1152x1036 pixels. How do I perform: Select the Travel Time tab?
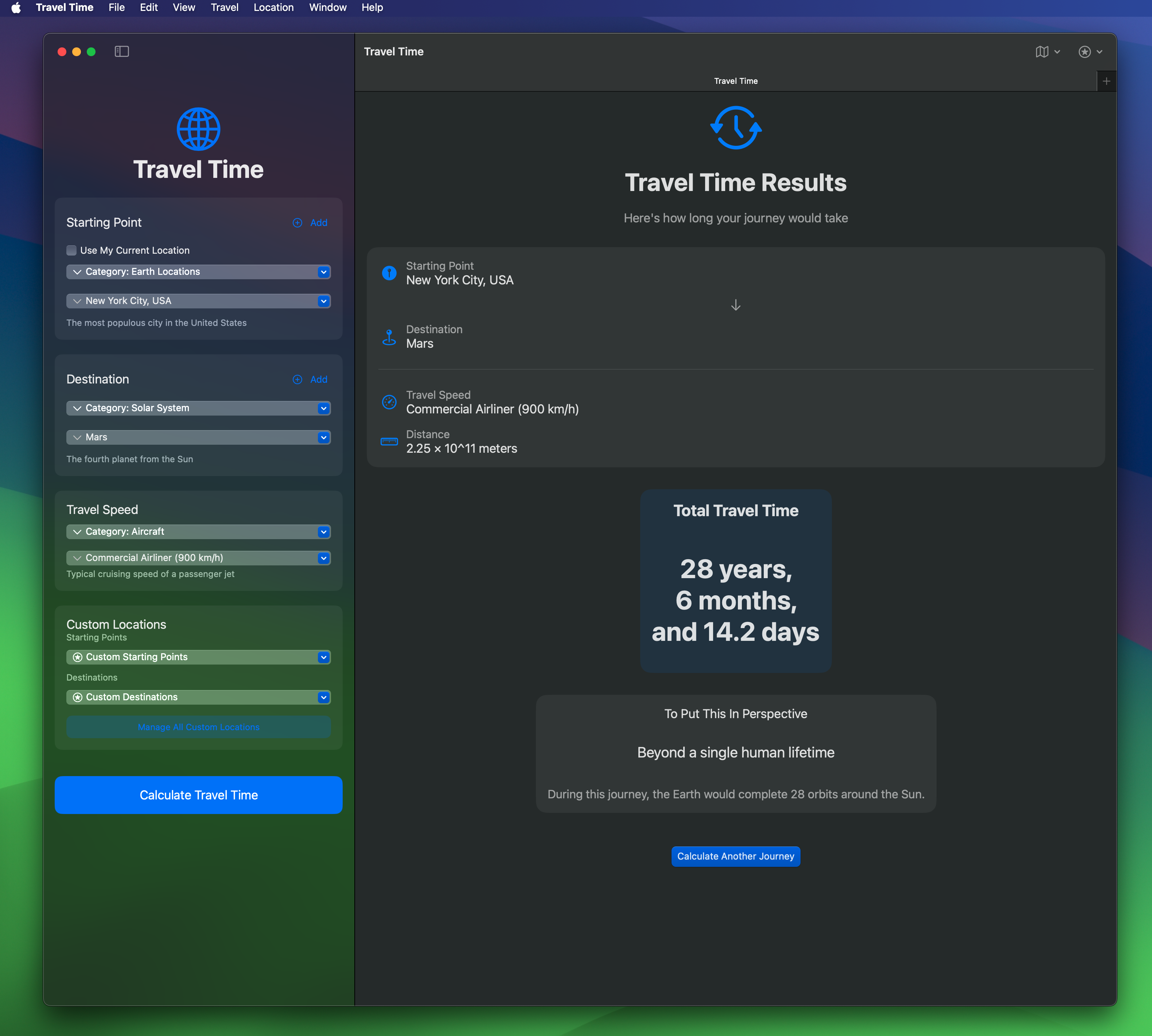735,81
